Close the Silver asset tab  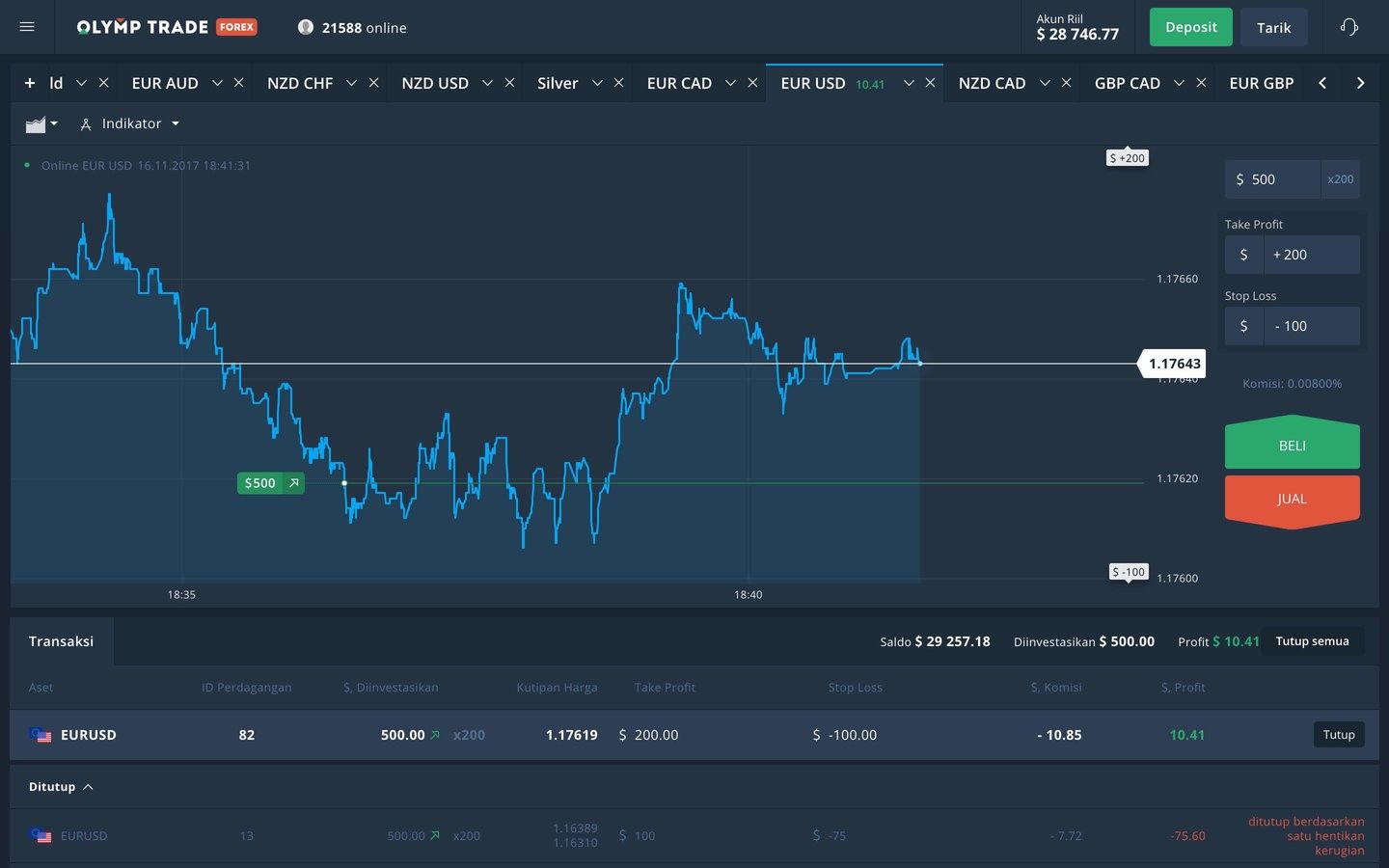pos(619,83)
